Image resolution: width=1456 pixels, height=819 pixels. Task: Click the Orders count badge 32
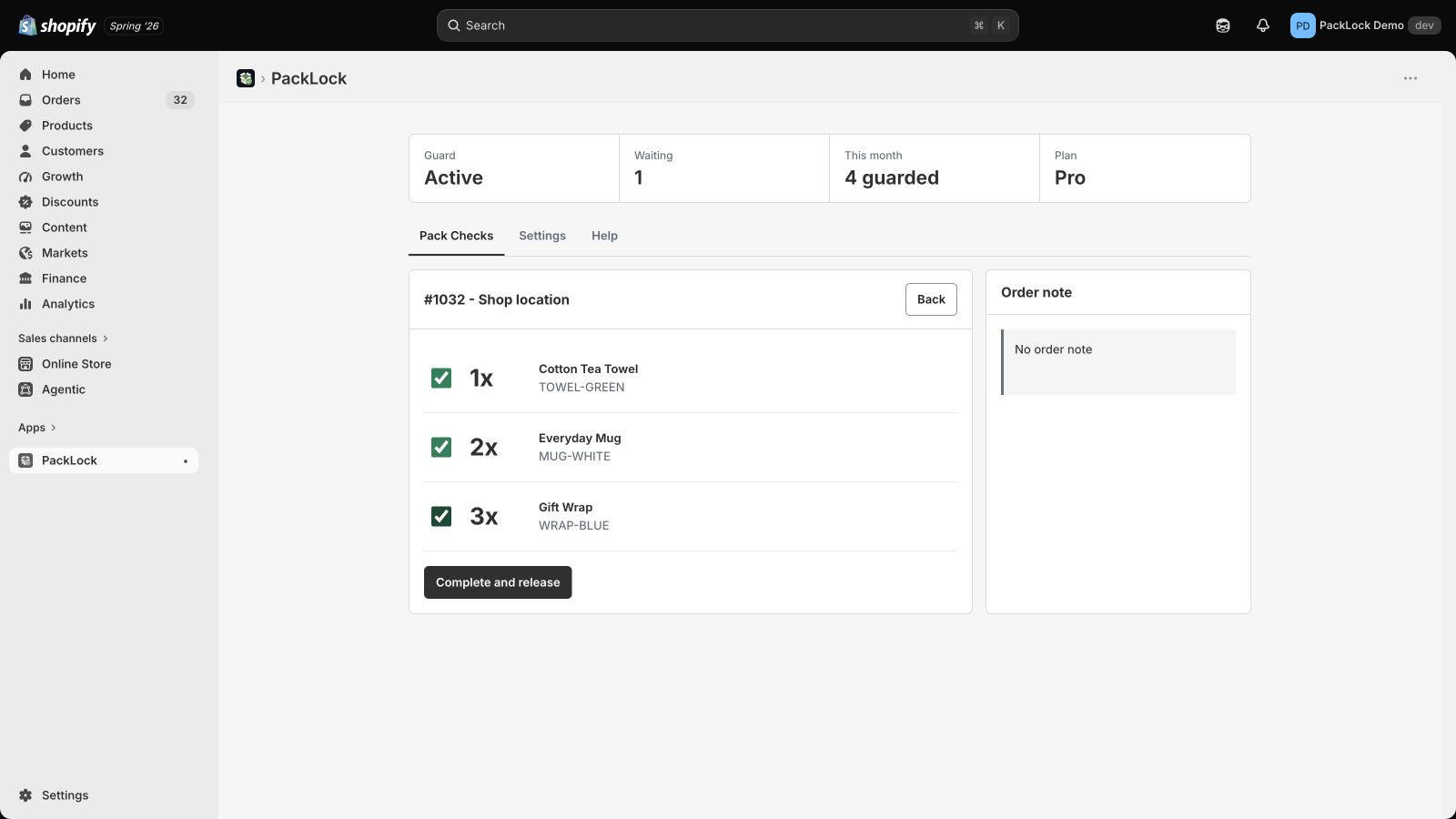coord(180,100)
